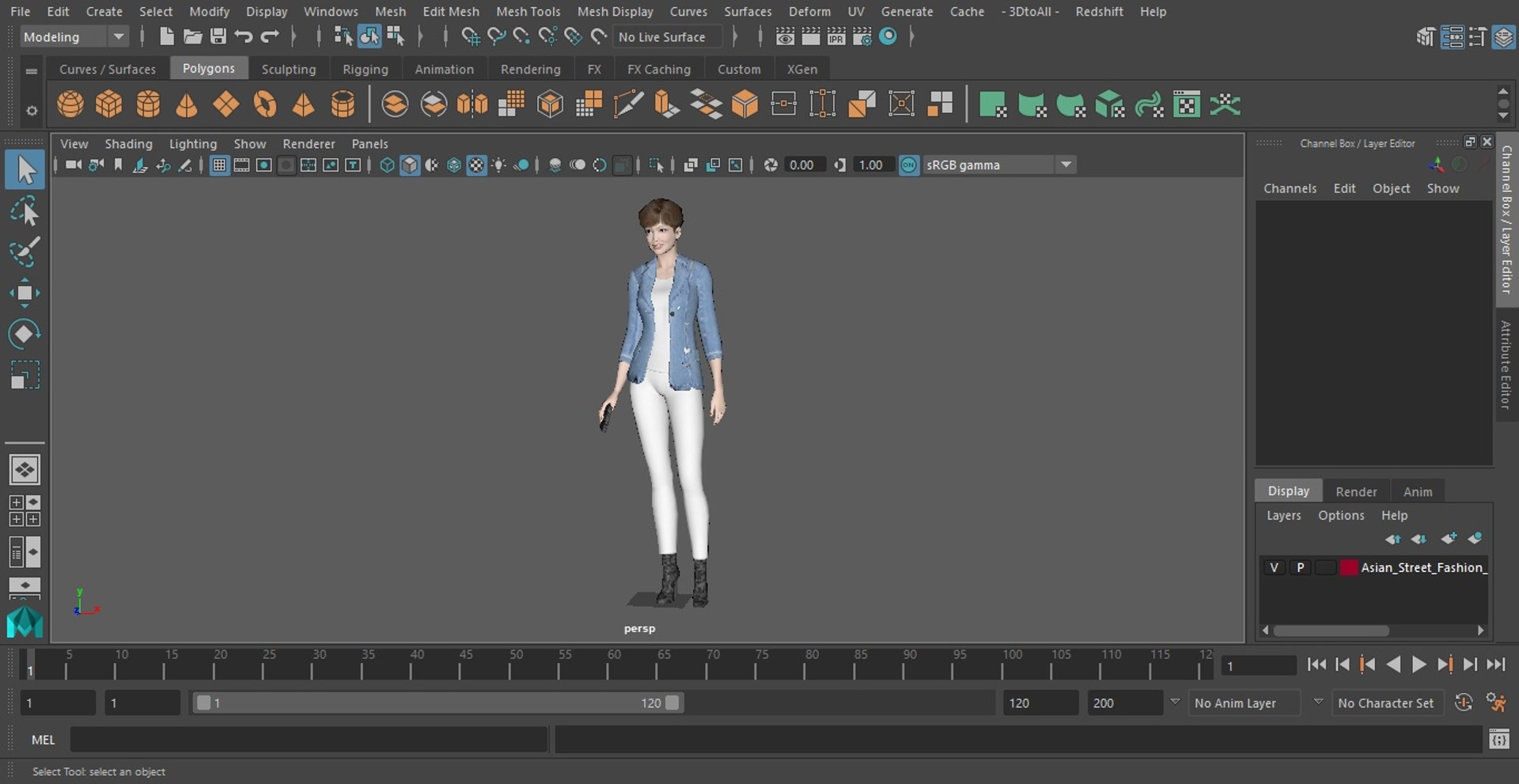Go to start of playback range
This screenshot has height=784, width=1519.
pos(1316,665)
